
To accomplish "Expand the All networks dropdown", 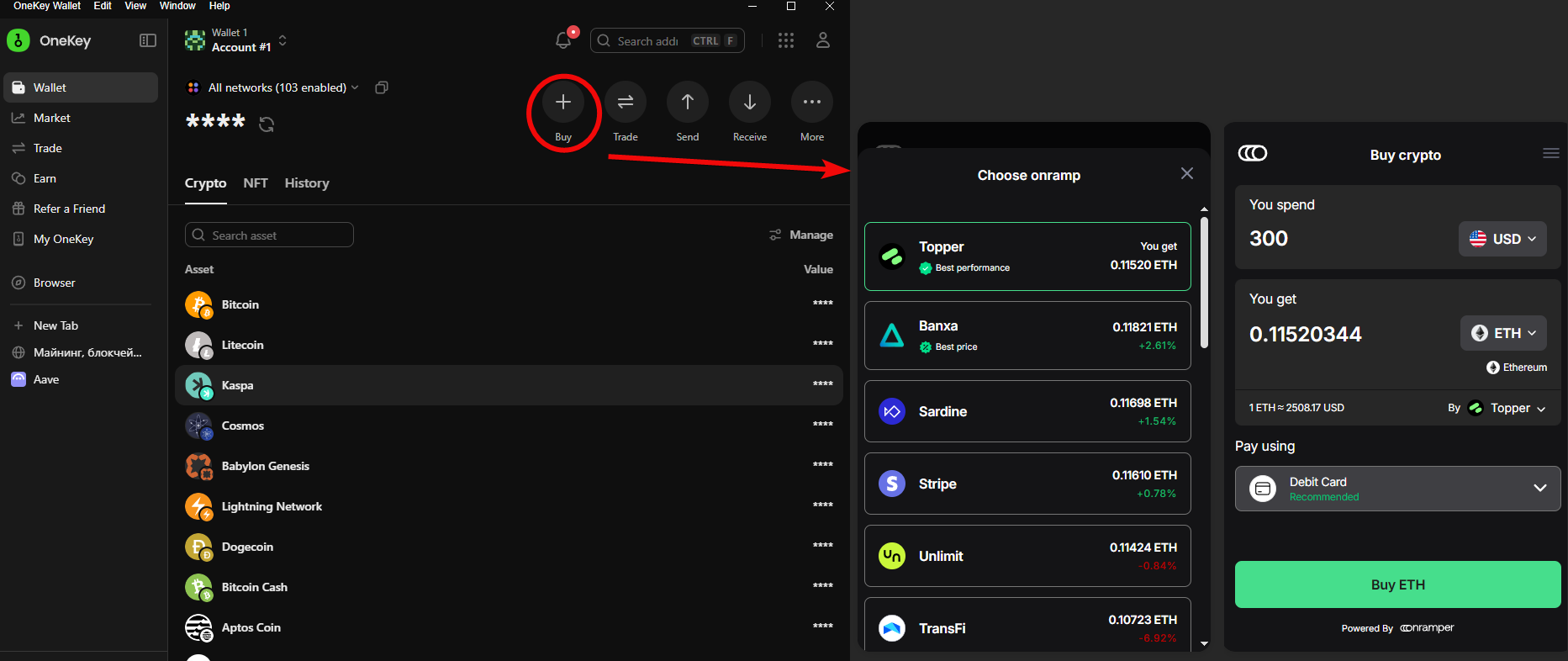I will click(x=274, y=87).
